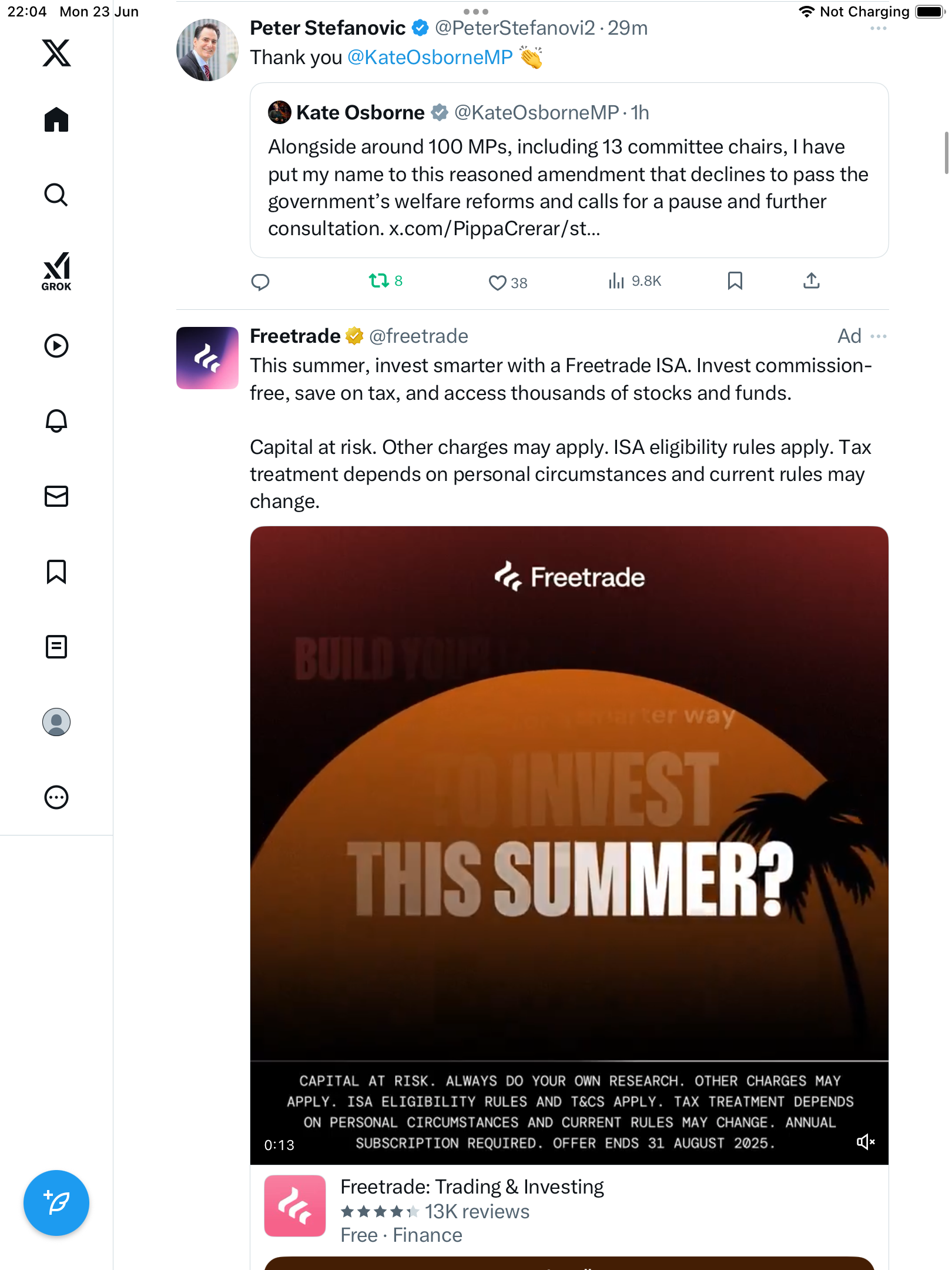Open the X logo home icon
The height and width of the screenshot is (1270, 952).
56,53
